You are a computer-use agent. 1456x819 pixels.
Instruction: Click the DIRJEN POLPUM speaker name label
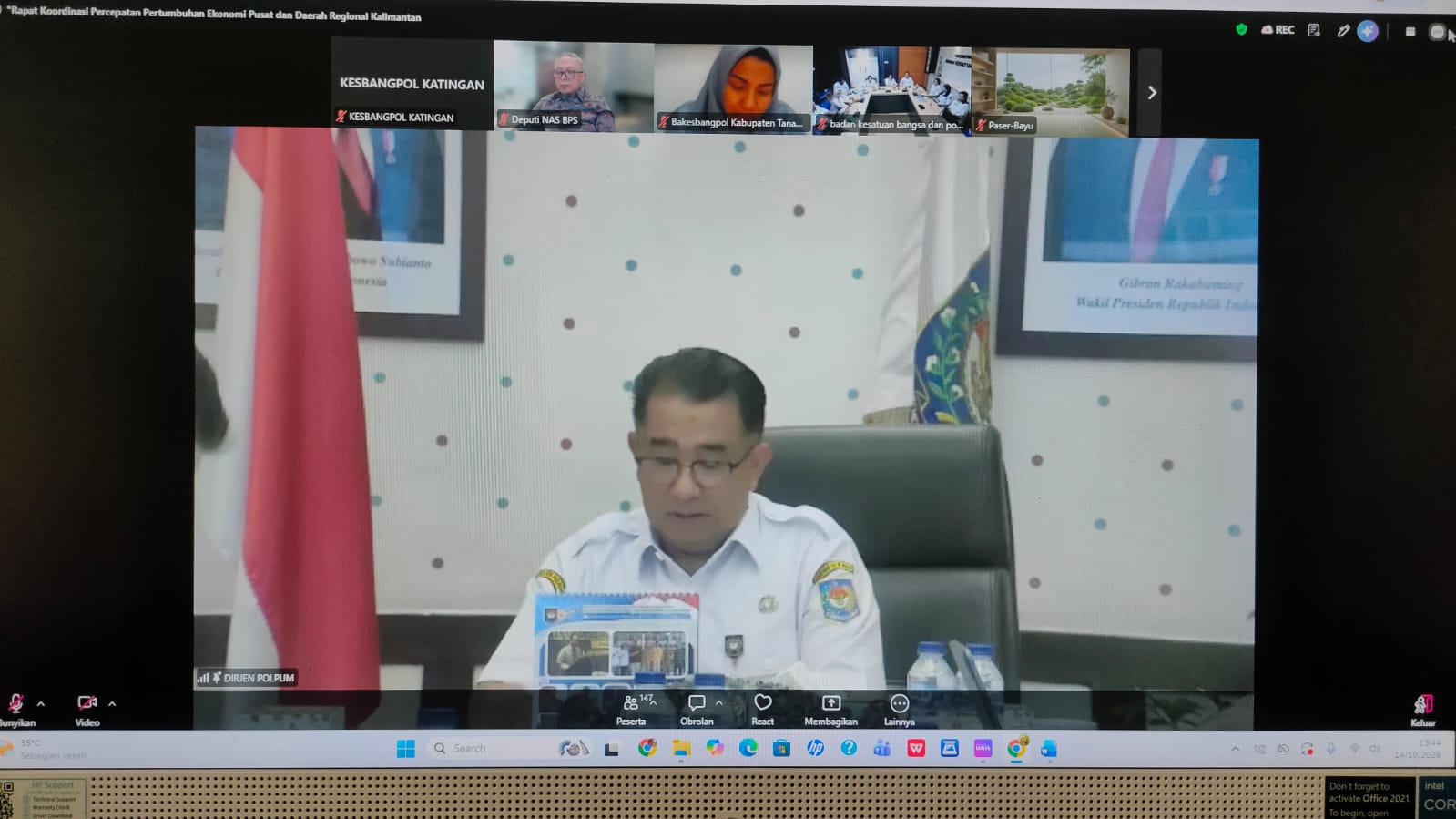tap(247, 678)
